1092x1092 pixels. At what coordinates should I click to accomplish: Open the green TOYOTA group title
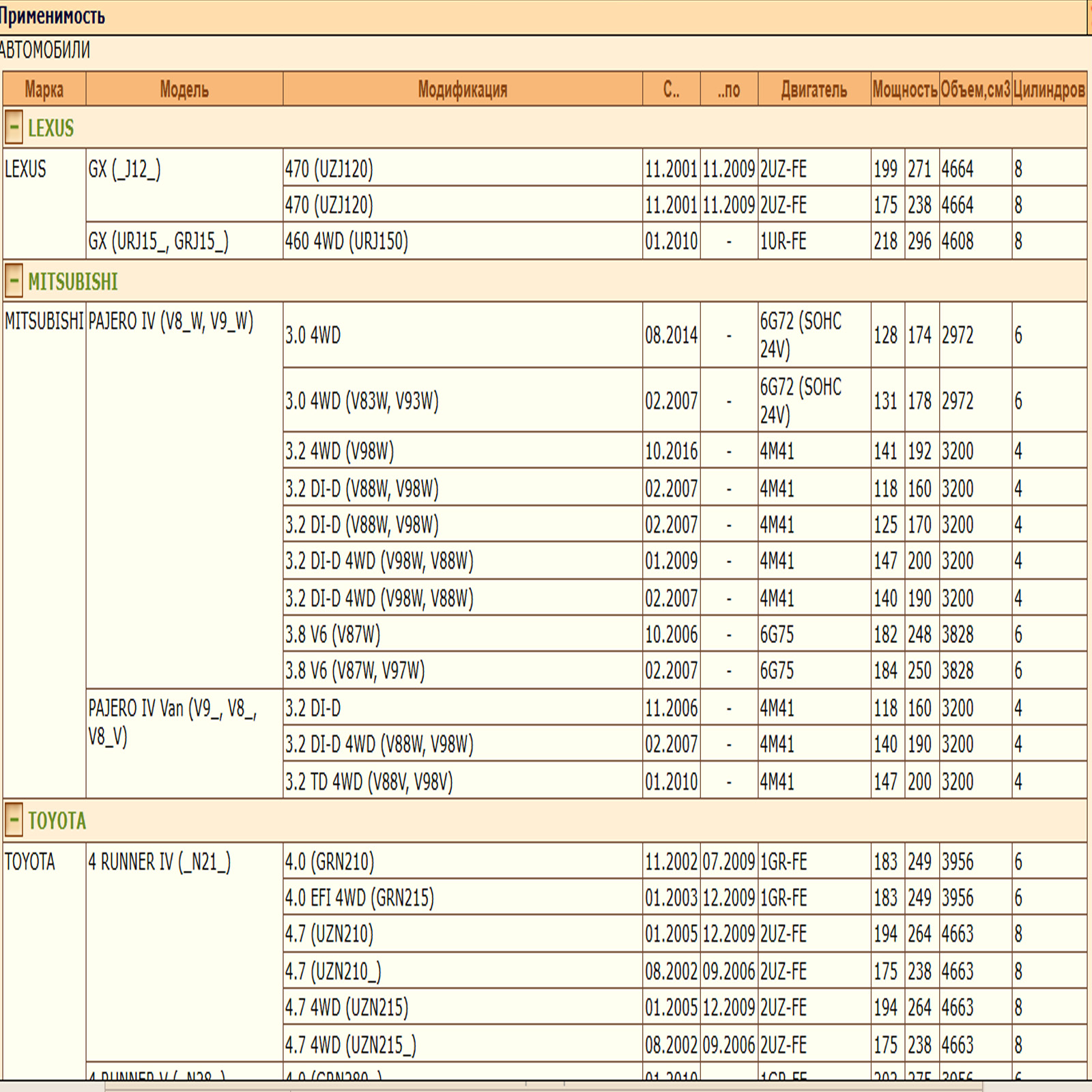tap(57, 820)
